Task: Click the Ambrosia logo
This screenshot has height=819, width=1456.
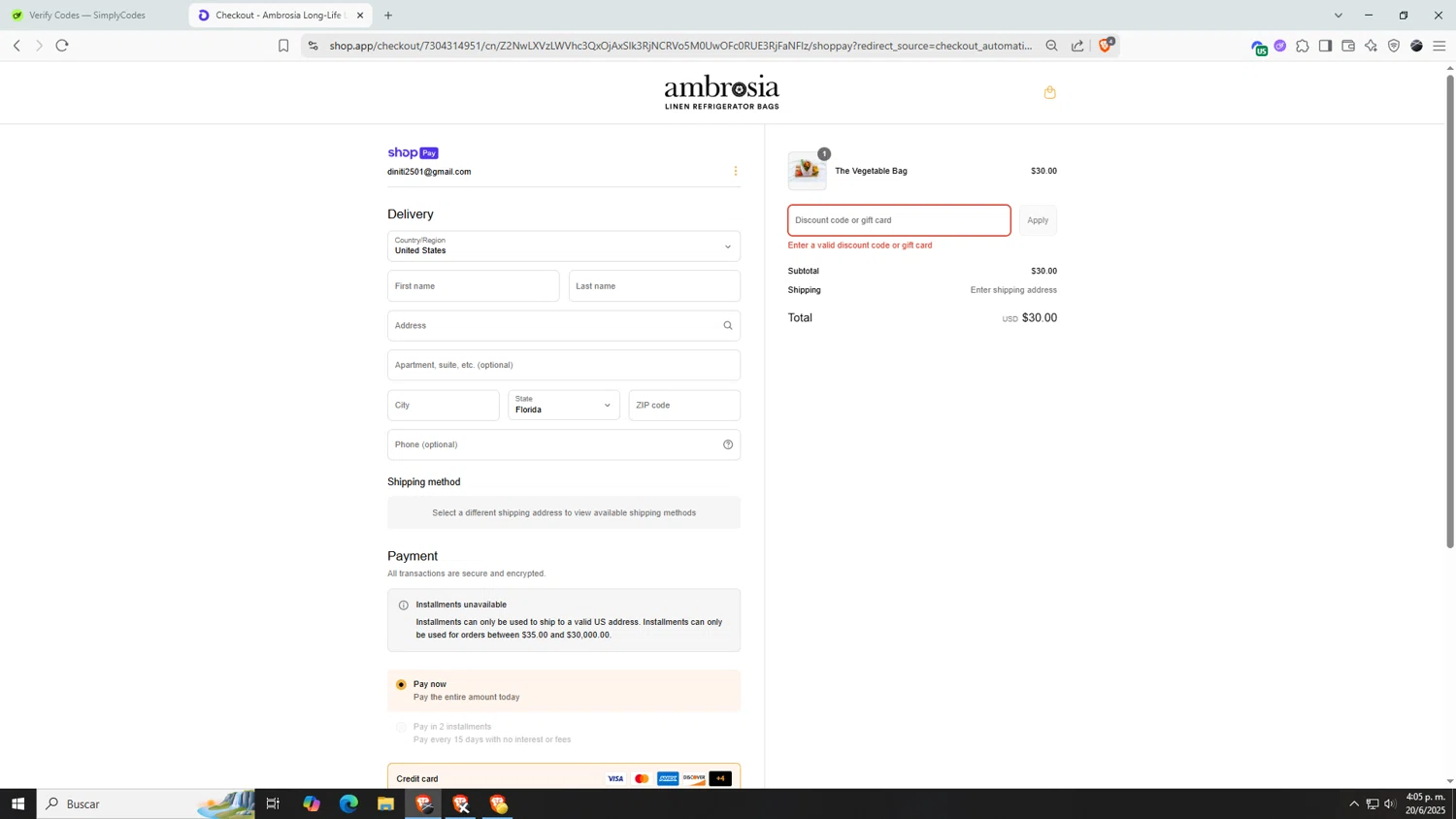Action: [722, 92]
